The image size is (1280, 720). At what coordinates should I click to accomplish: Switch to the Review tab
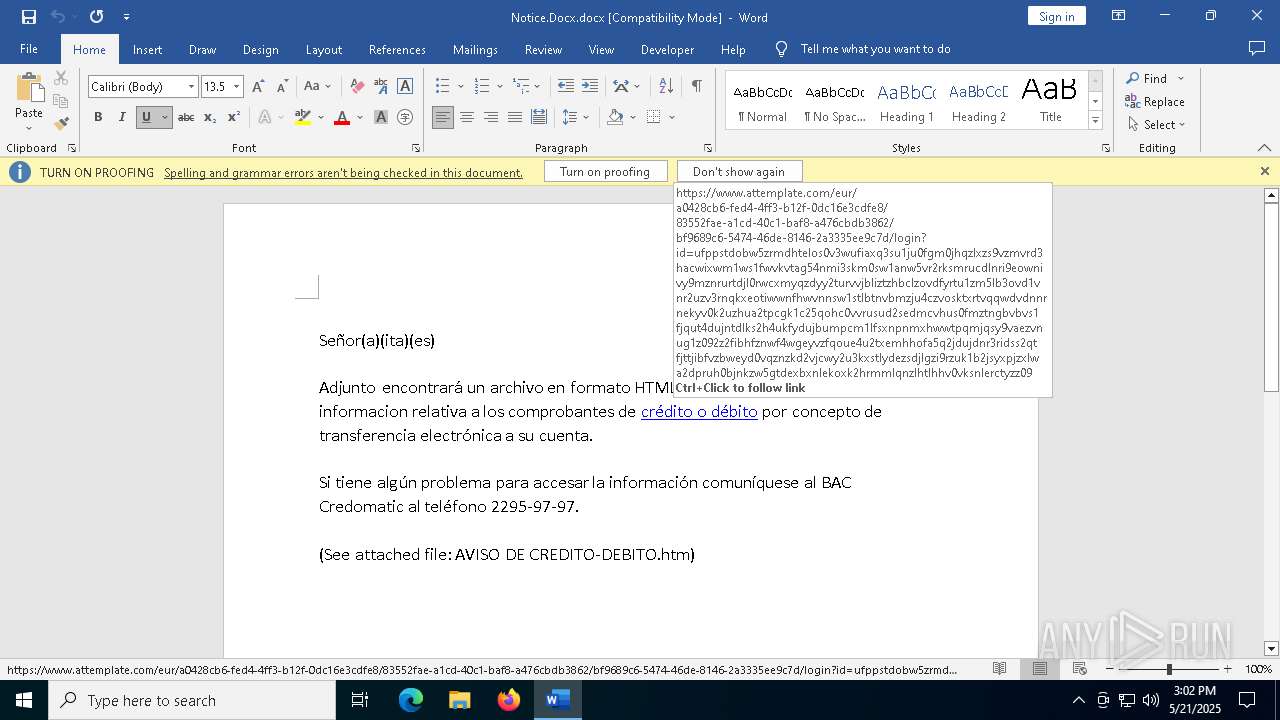(543, 49)
